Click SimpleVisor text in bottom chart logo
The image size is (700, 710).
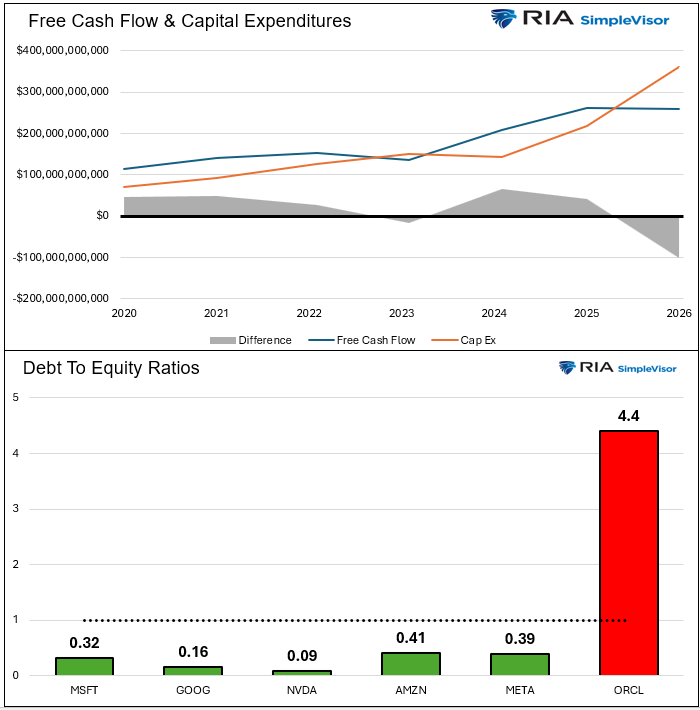(x=650, y=368)
